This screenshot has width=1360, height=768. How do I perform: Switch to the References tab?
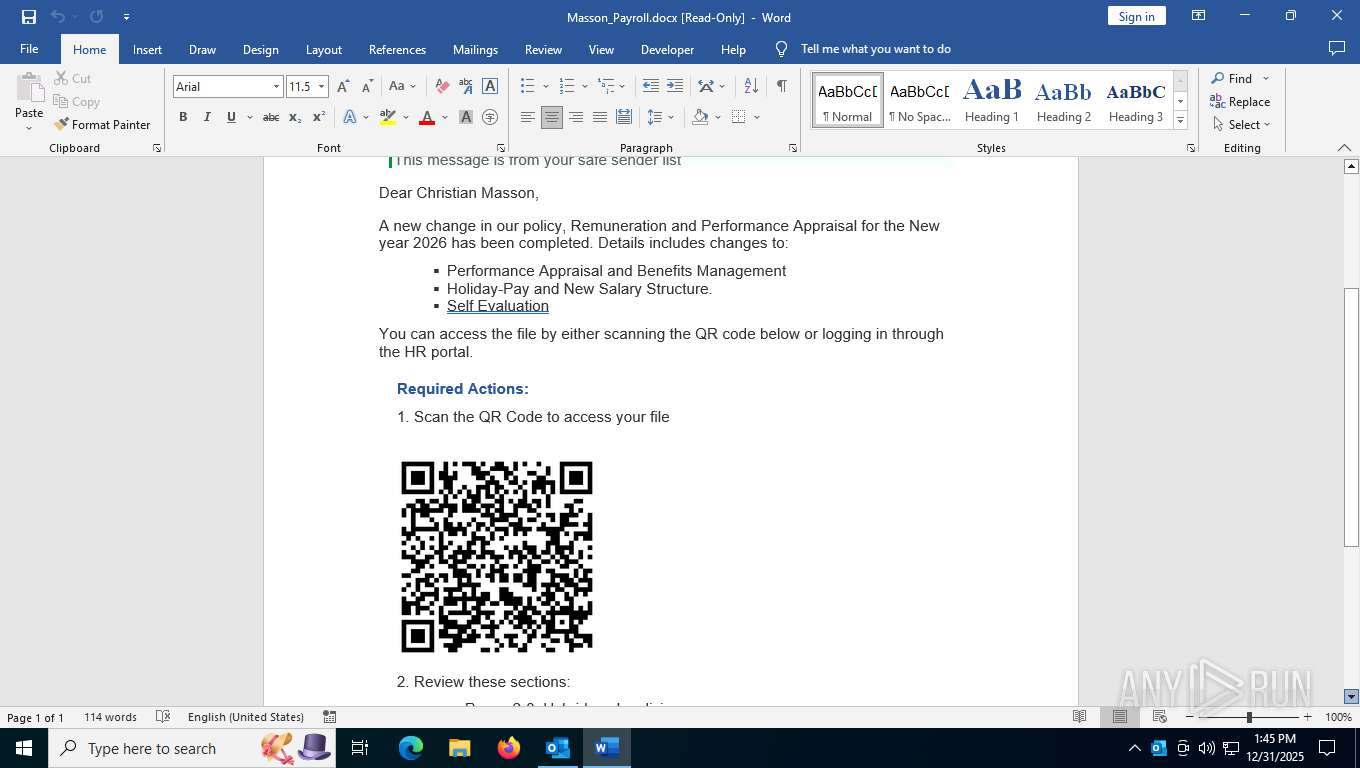coord(397,49)
